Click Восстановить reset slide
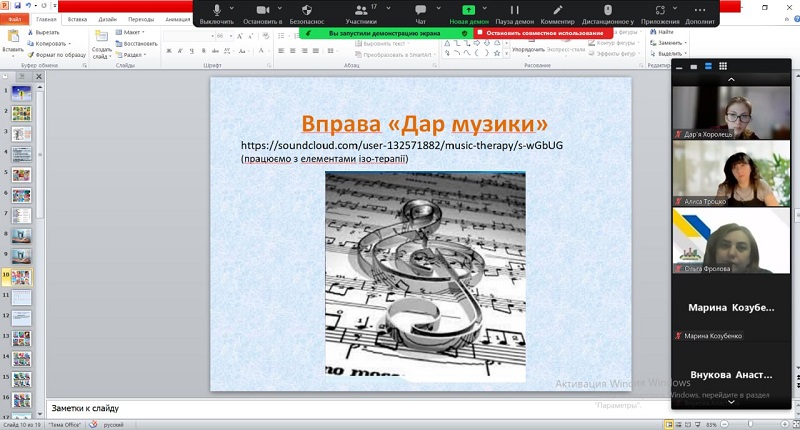 pos(136,43)
